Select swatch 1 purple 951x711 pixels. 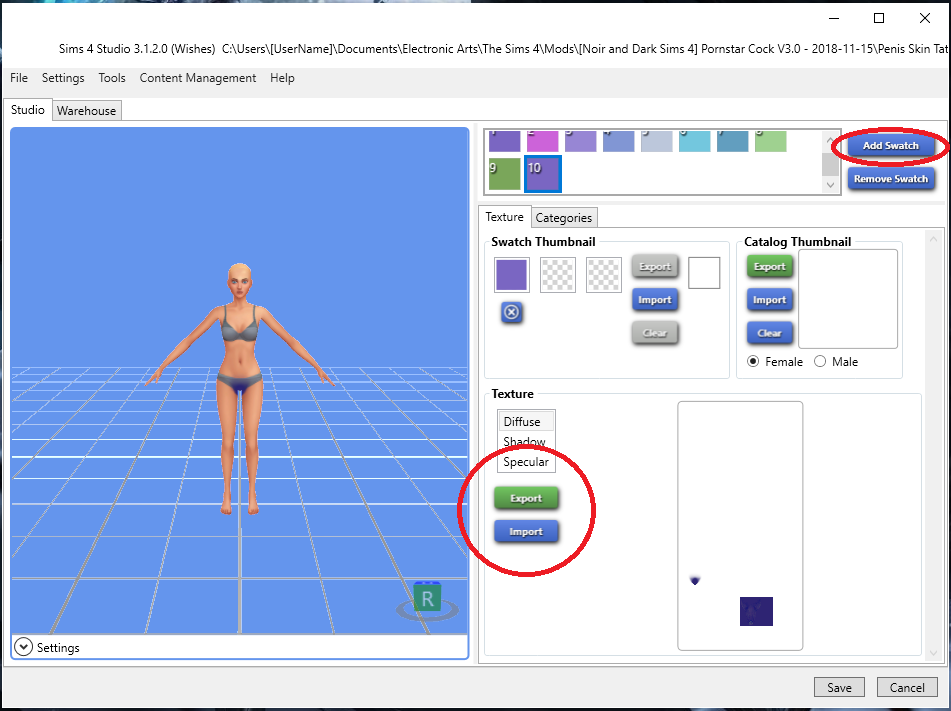505,141
